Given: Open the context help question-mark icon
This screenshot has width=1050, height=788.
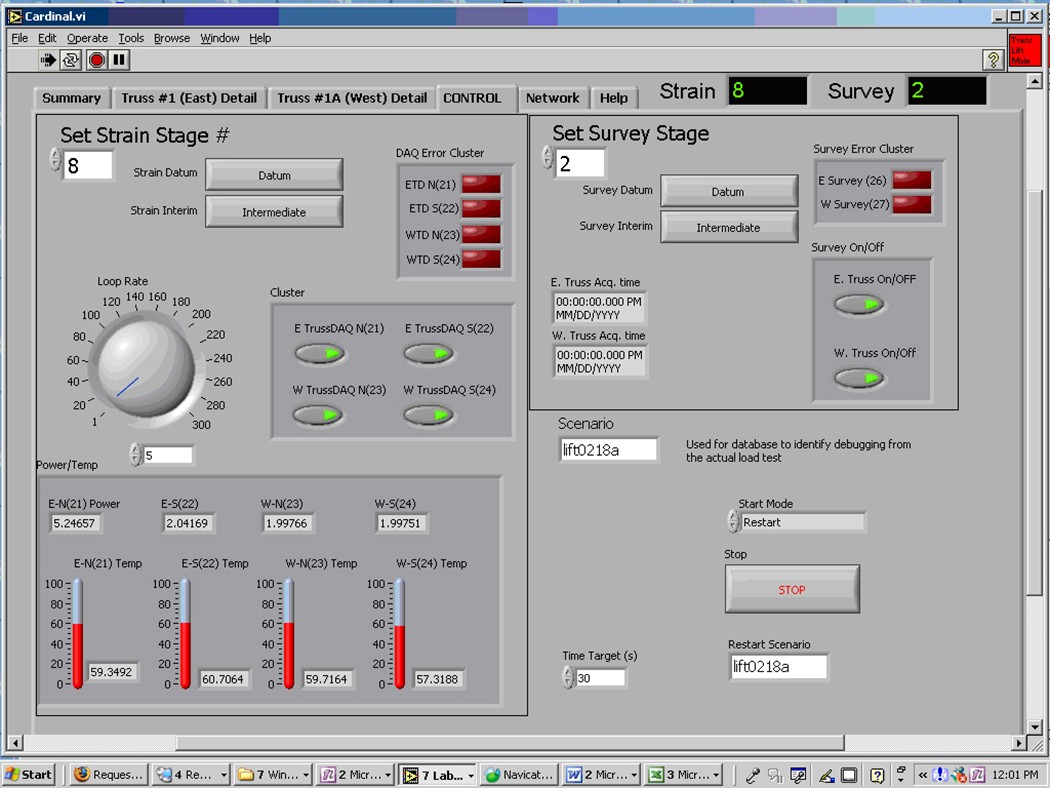Looking at the screenshot, I should tap(993, 60).
